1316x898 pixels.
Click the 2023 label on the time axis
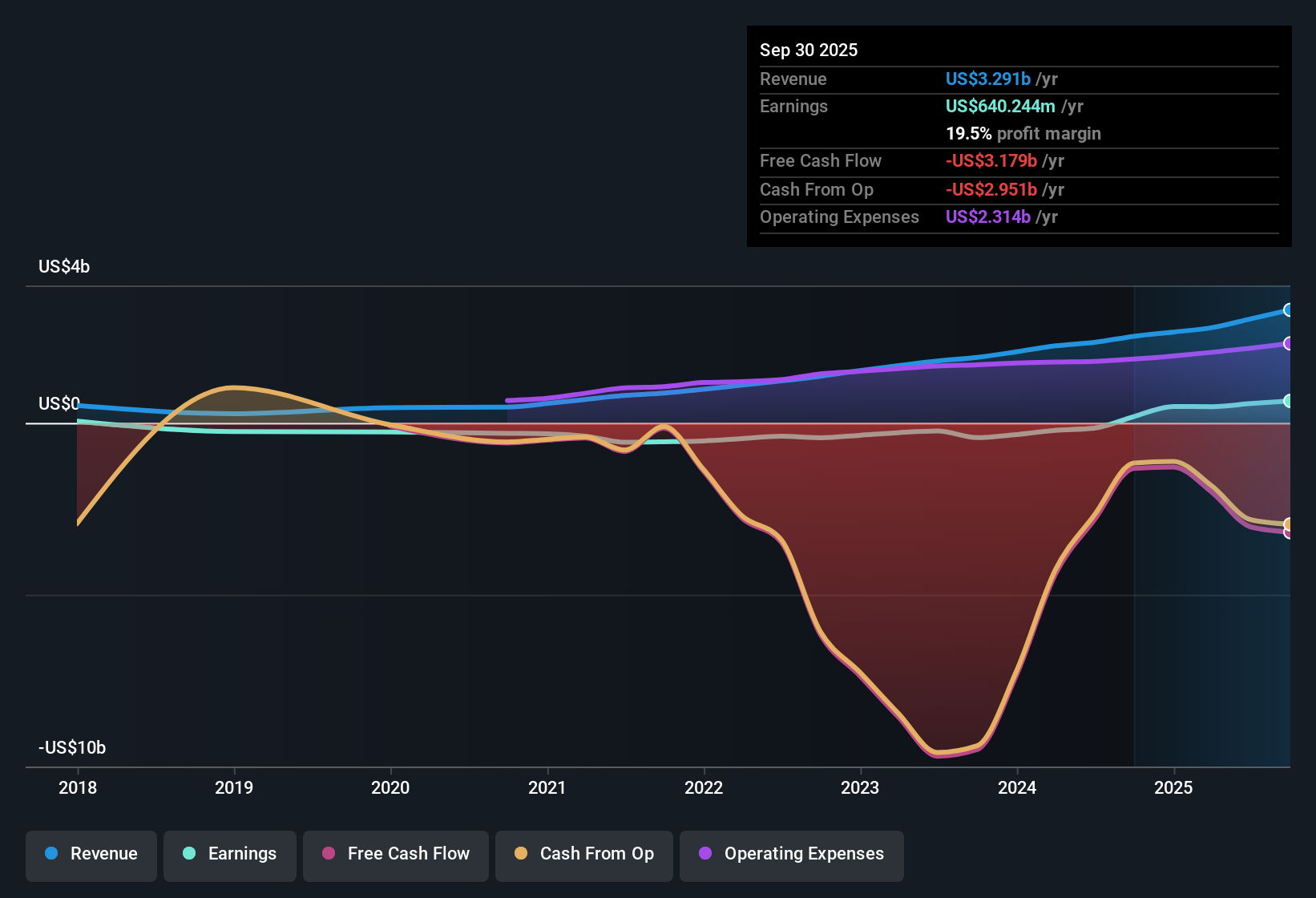pyautogui.click(x=860, y=788)
